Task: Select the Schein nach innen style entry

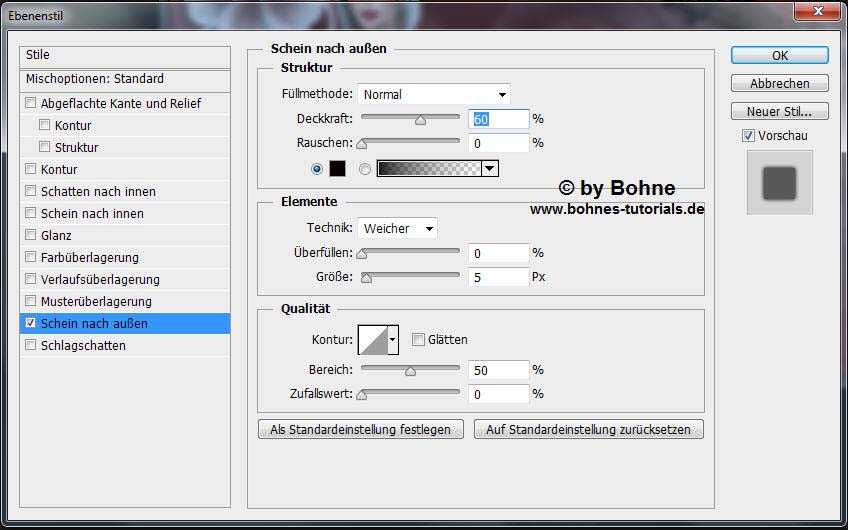Action: [92, 213]
